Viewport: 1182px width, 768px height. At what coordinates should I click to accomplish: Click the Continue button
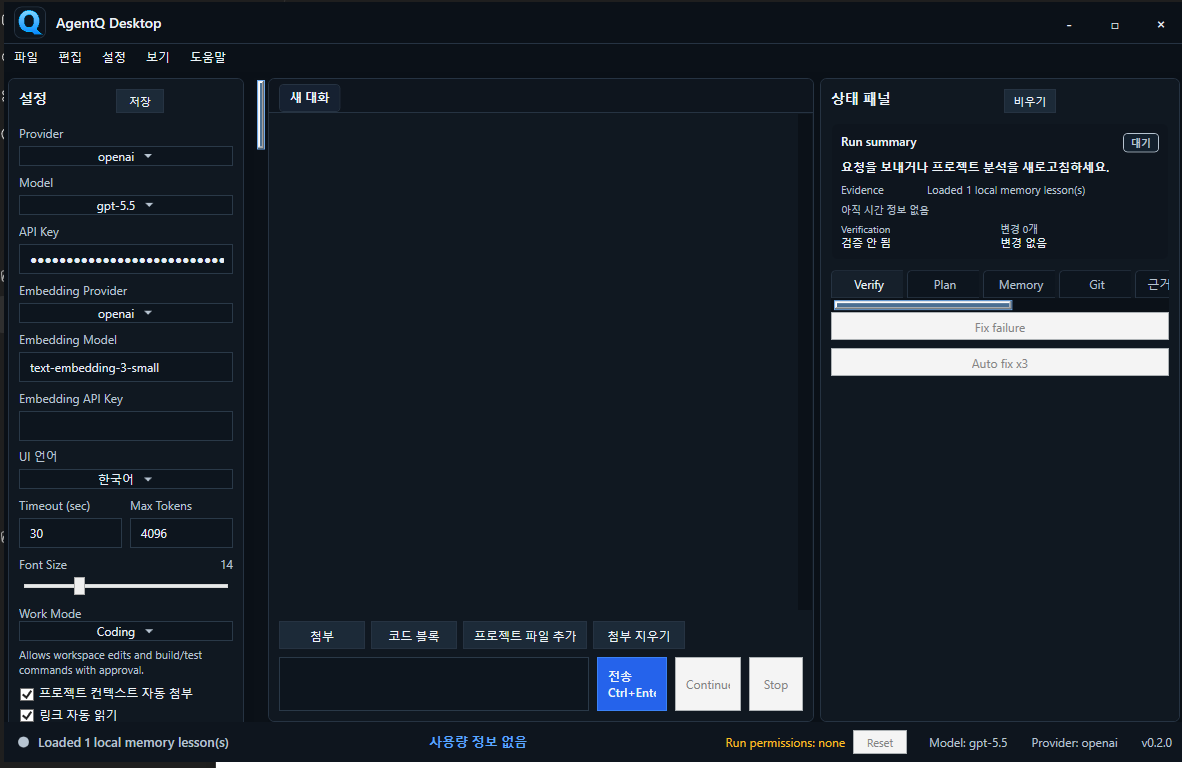pos(708,684)
